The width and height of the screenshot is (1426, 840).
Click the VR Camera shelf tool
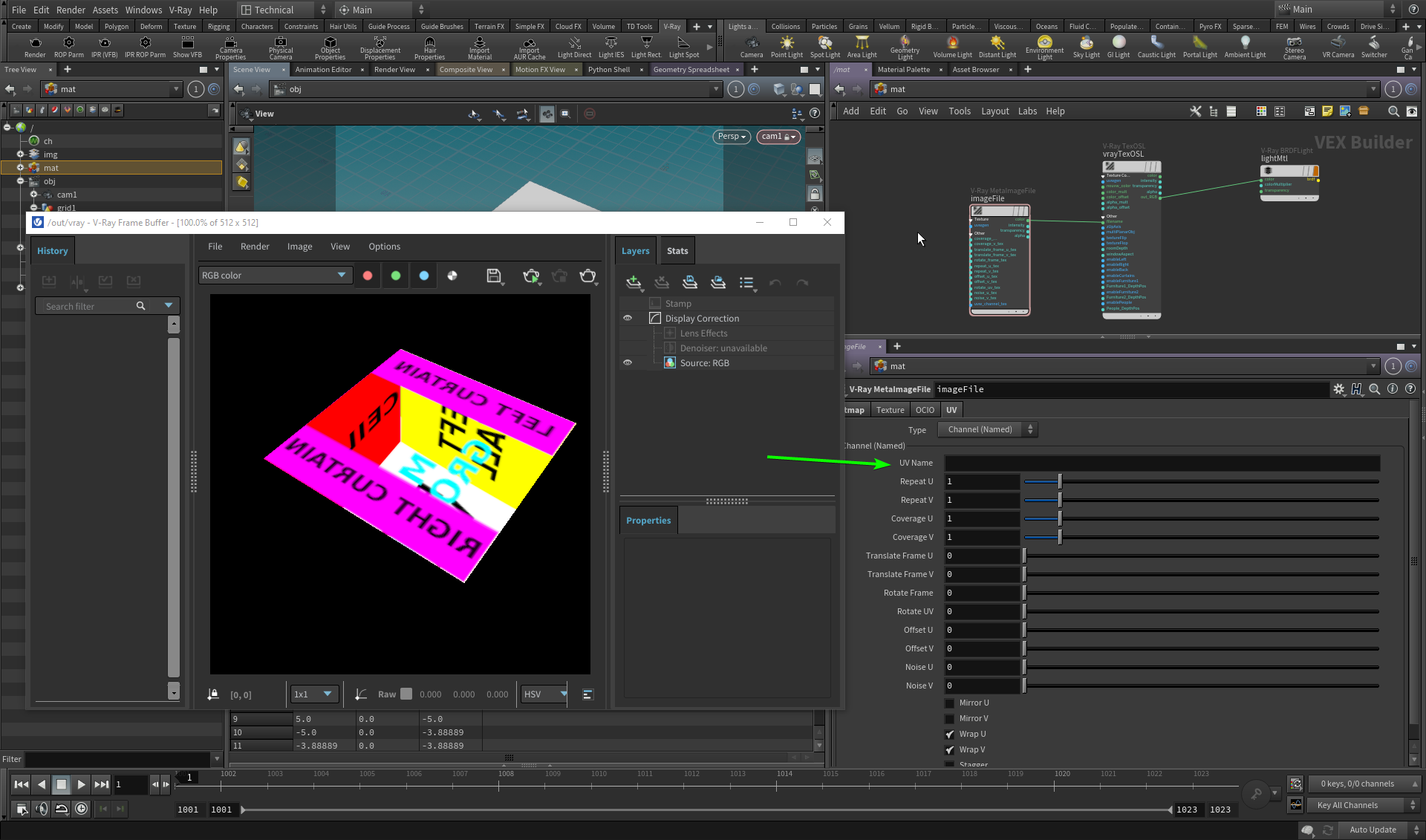(1338, 47)
